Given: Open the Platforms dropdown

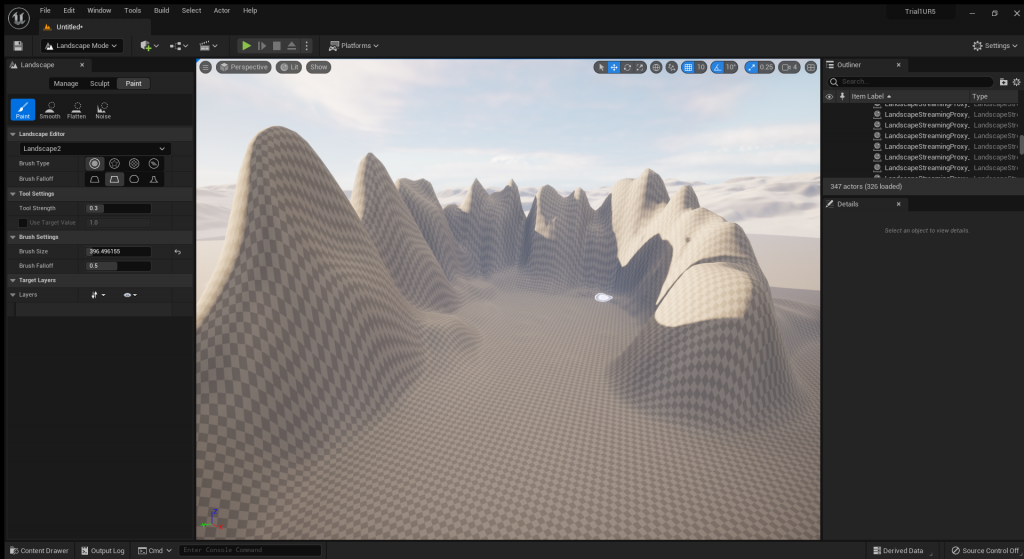Looking at the screenshot, I should 353,46.
